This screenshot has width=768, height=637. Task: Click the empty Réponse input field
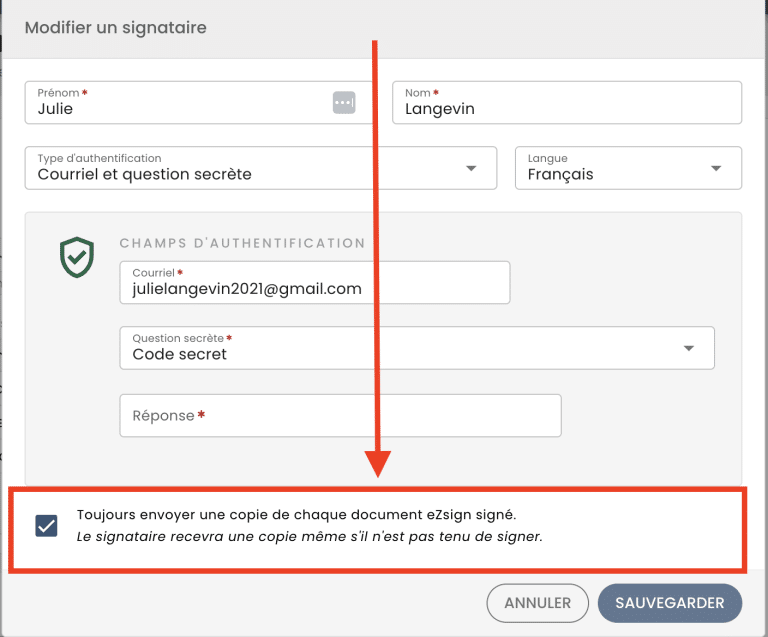click(340, 416)
